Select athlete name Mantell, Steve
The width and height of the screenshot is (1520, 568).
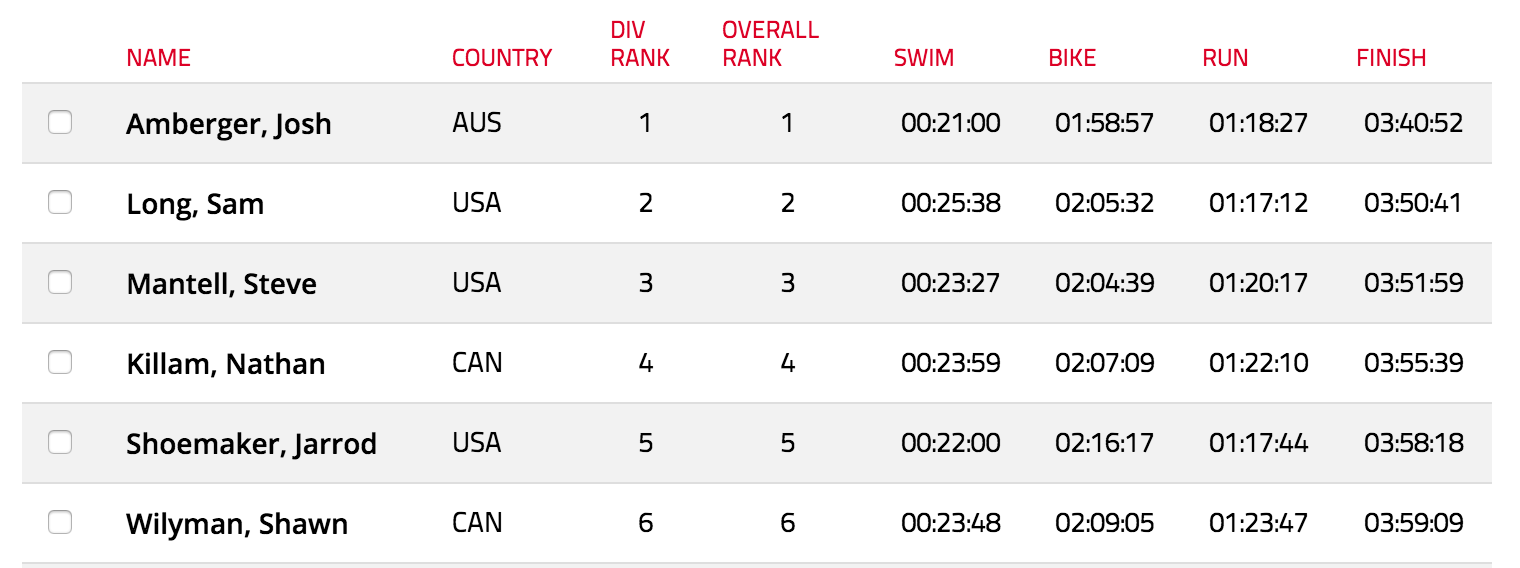point(221,284)
